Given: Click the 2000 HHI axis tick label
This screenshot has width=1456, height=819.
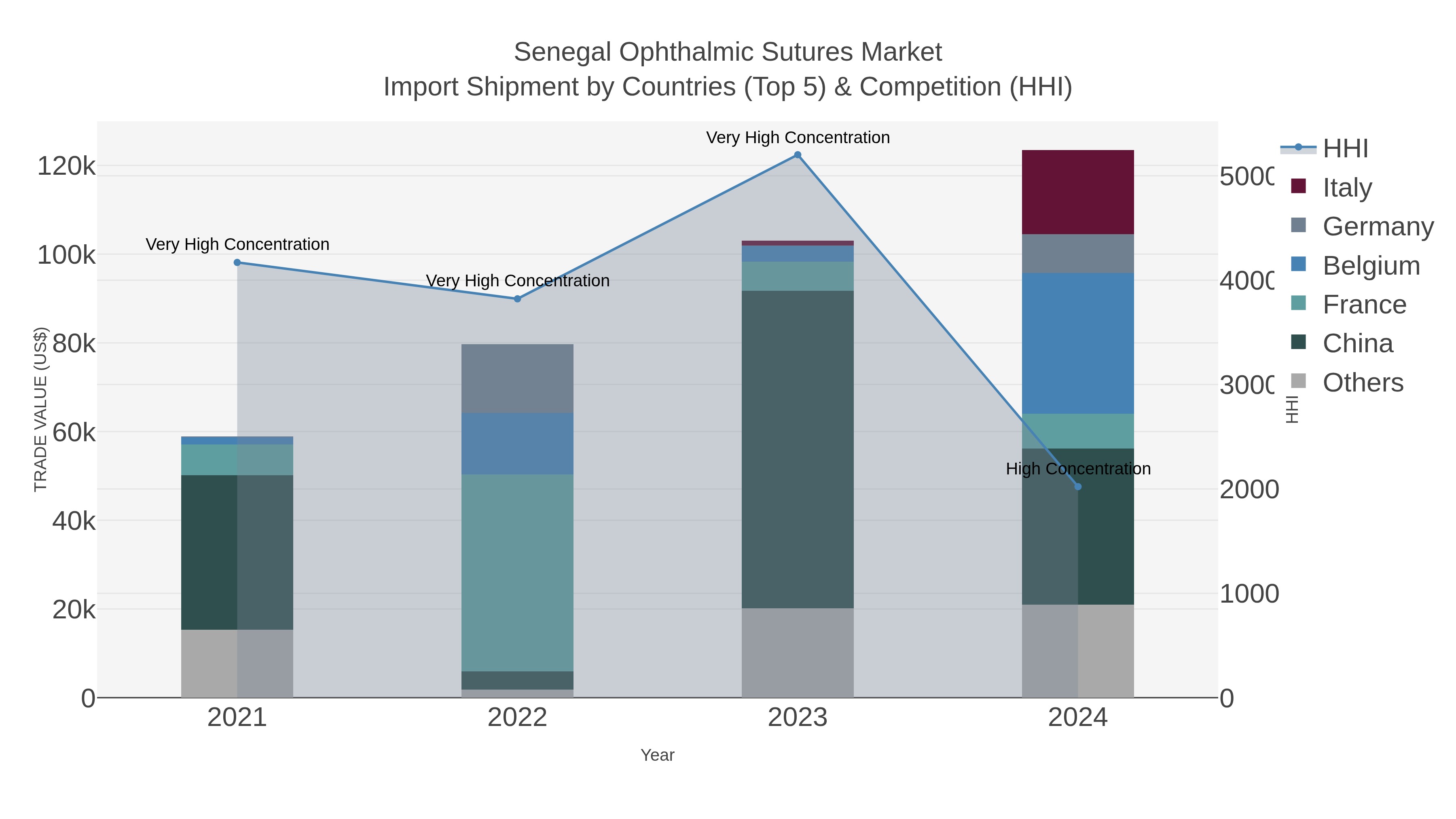Looking at the screenshot, I should coord(1249,489).
